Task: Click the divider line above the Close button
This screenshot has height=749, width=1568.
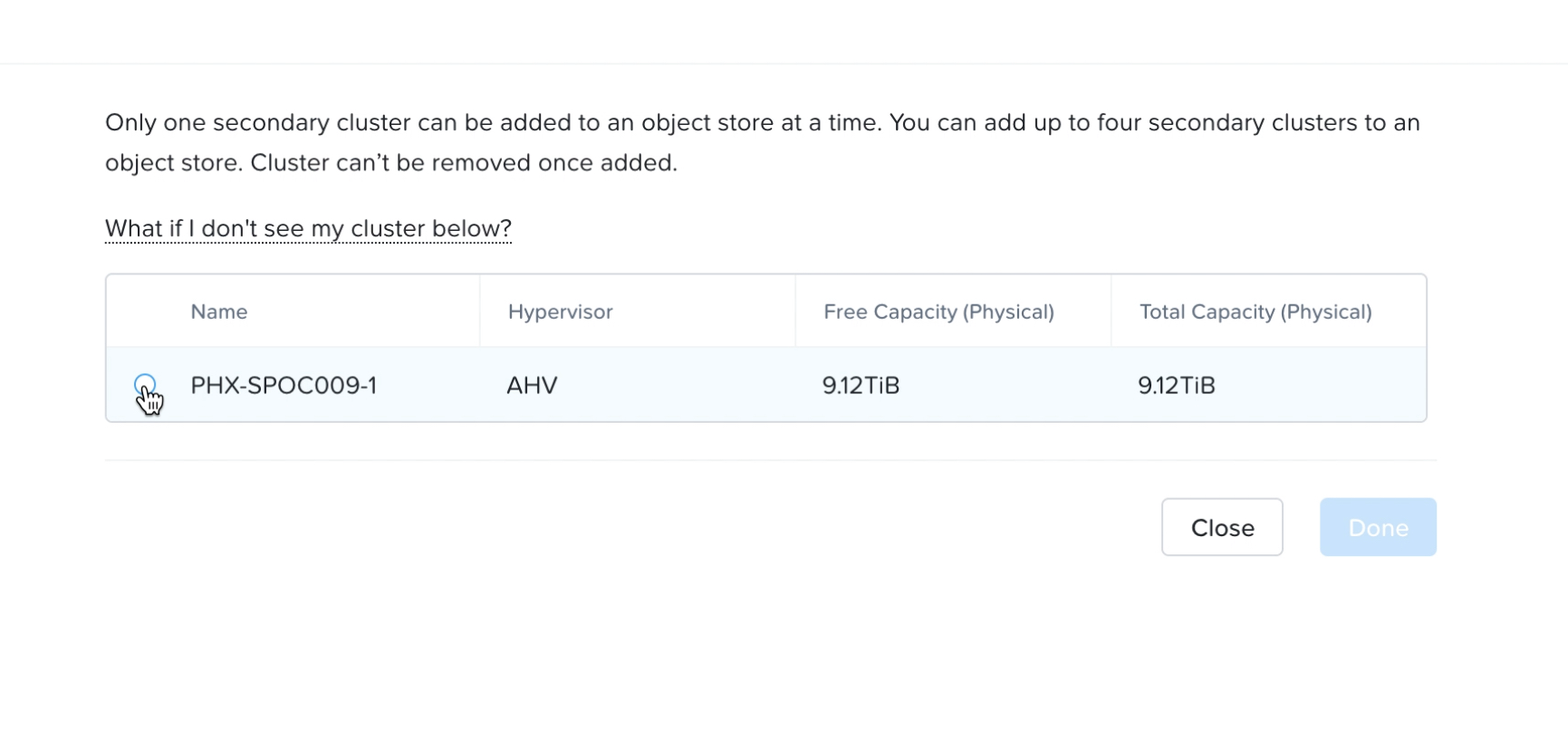Action: coord(770,460)
